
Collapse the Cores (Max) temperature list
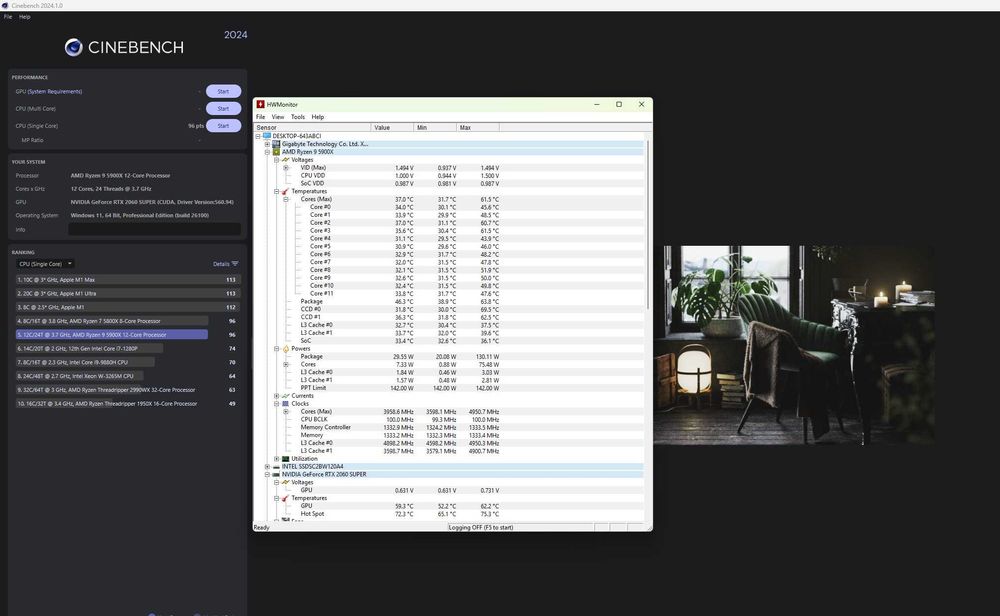pos(286,199)
